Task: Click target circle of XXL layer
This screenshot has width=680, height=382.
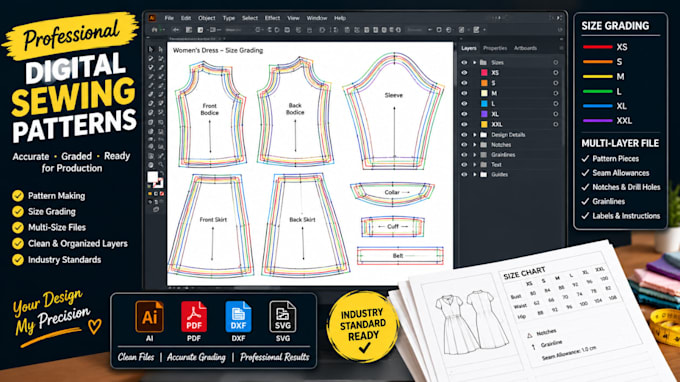Action: [x=556, y=124]
